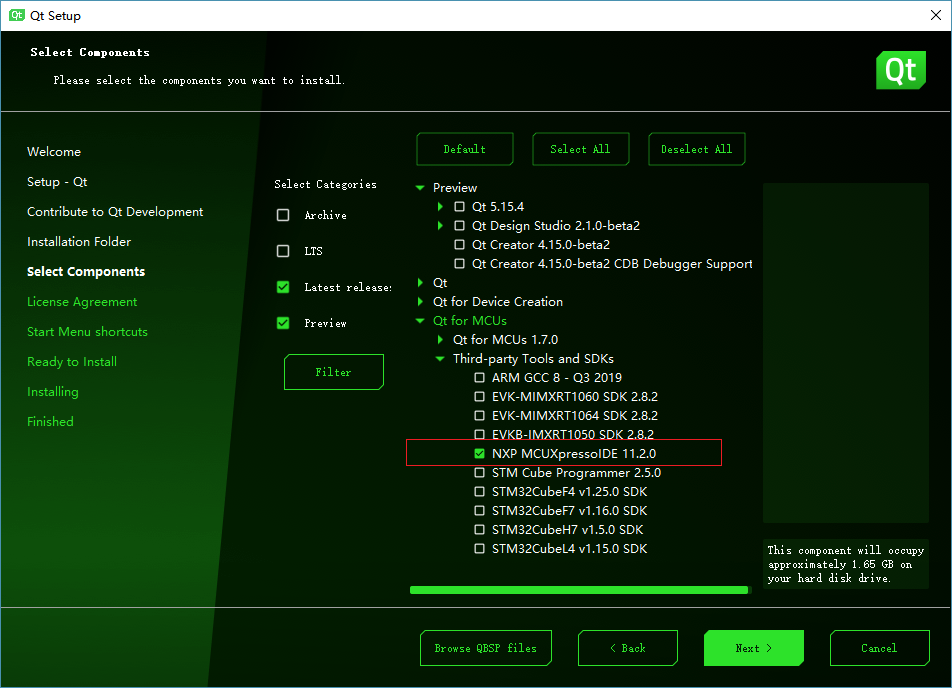
Task: Go Back to the previous step
Action: coord(628,648)
